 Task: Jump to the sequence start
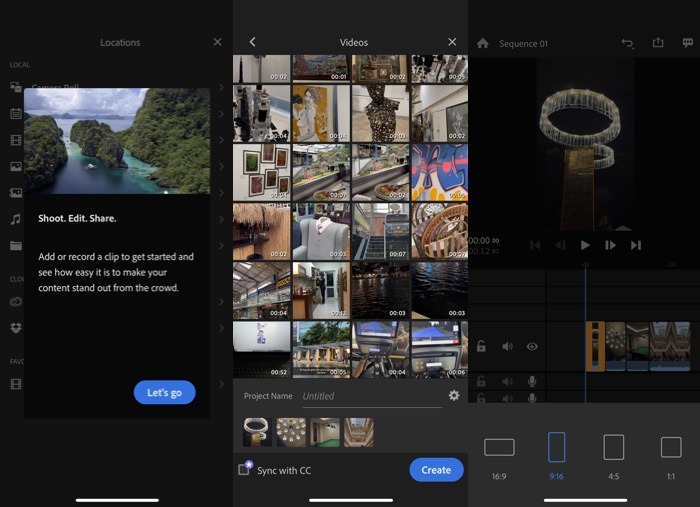[535, 245]
